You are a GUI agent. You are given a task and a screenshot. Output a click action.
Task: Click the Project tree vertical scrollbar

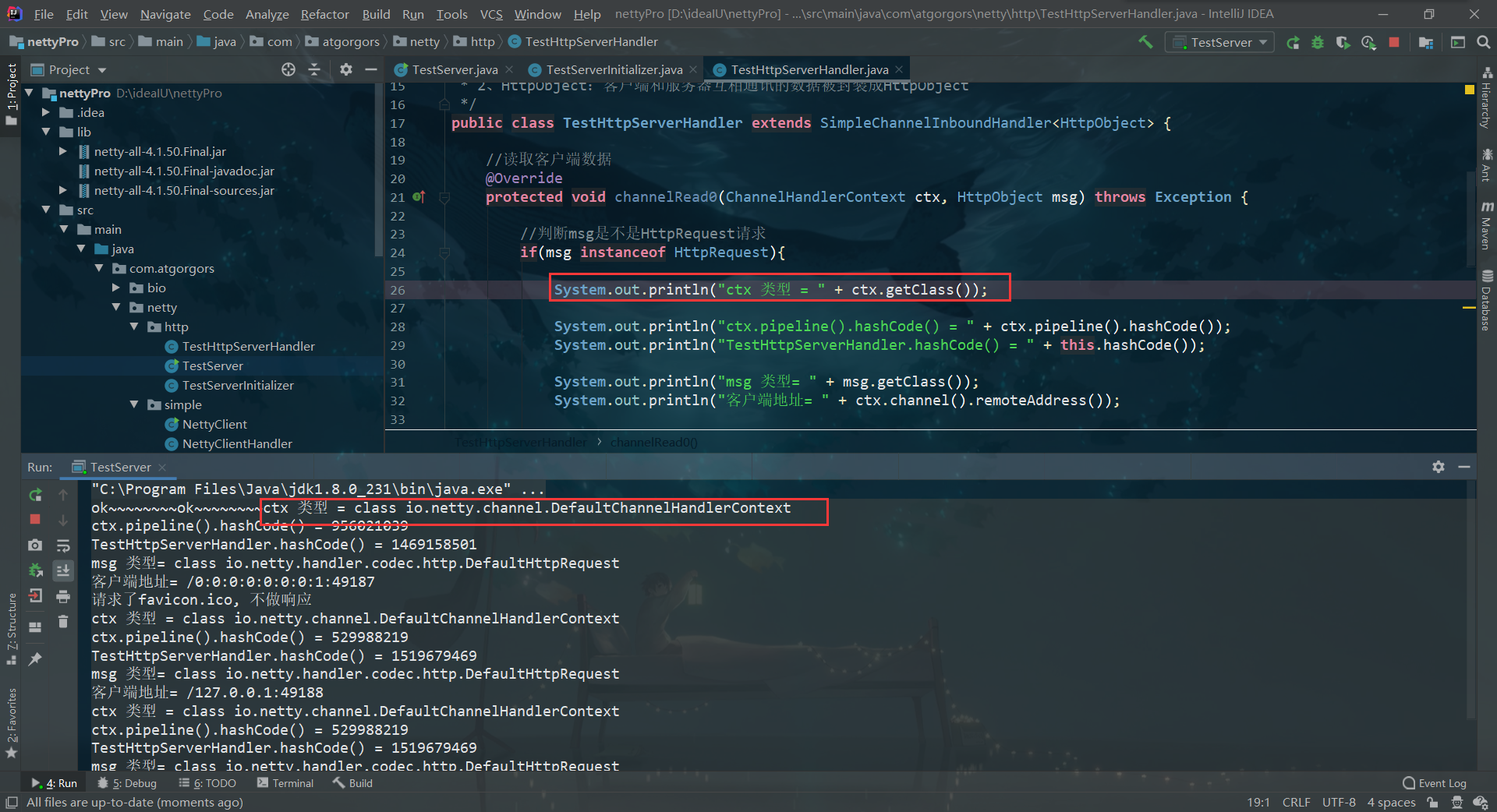pos(379,170)
